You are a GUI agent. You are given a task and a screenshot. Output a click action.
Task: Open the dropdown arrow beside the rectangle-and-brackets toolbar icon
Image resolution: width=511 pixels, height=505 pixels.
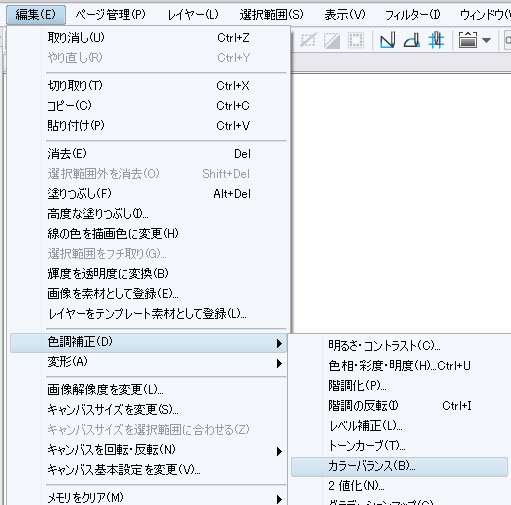[486, 41]
